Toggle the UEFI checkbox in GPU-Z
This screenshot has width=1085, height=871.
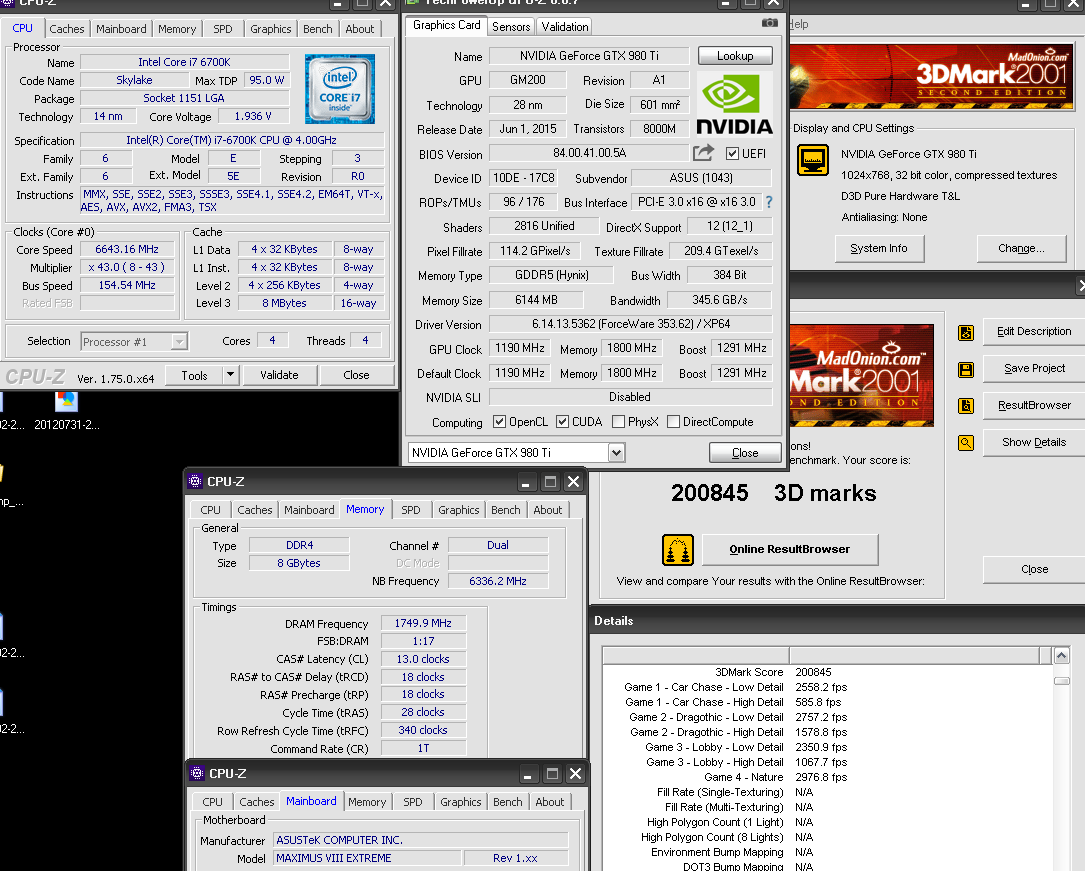[x=732, y=153]
